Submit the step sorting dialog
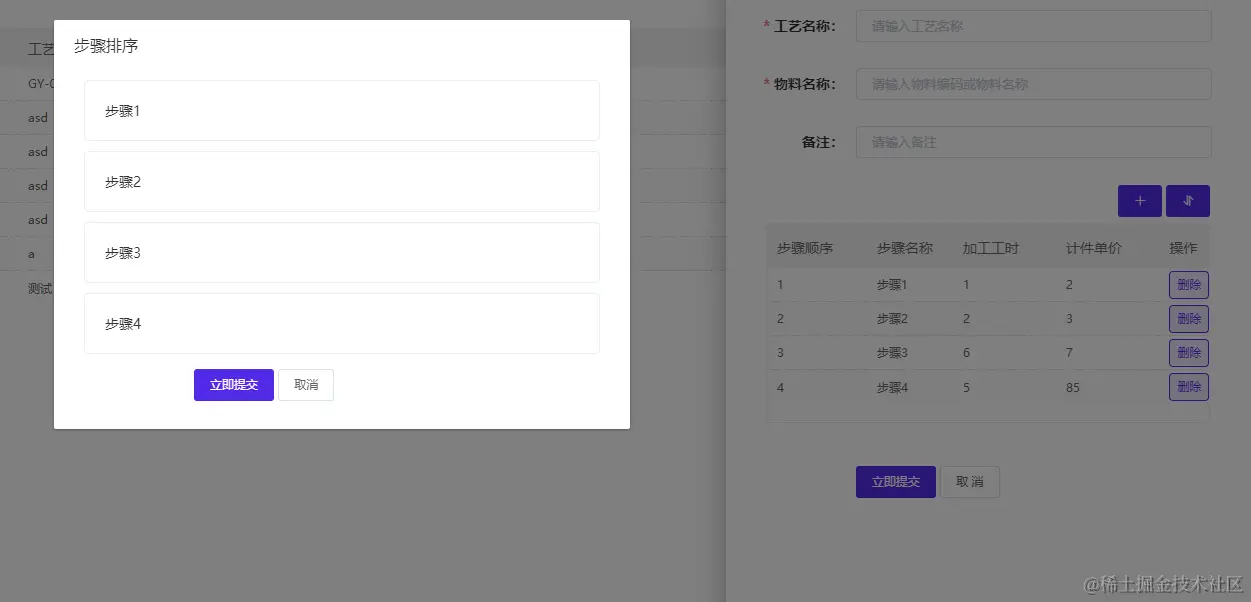Viewport: 1251px width, 602px height. point(234,385)
